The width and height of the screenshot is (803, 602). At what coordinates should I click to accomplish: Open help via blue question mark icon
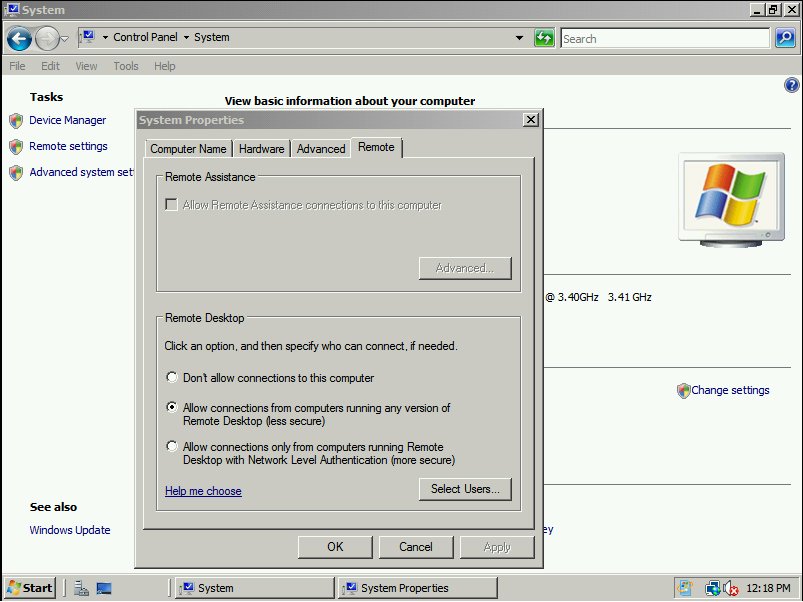pos(792,86)
